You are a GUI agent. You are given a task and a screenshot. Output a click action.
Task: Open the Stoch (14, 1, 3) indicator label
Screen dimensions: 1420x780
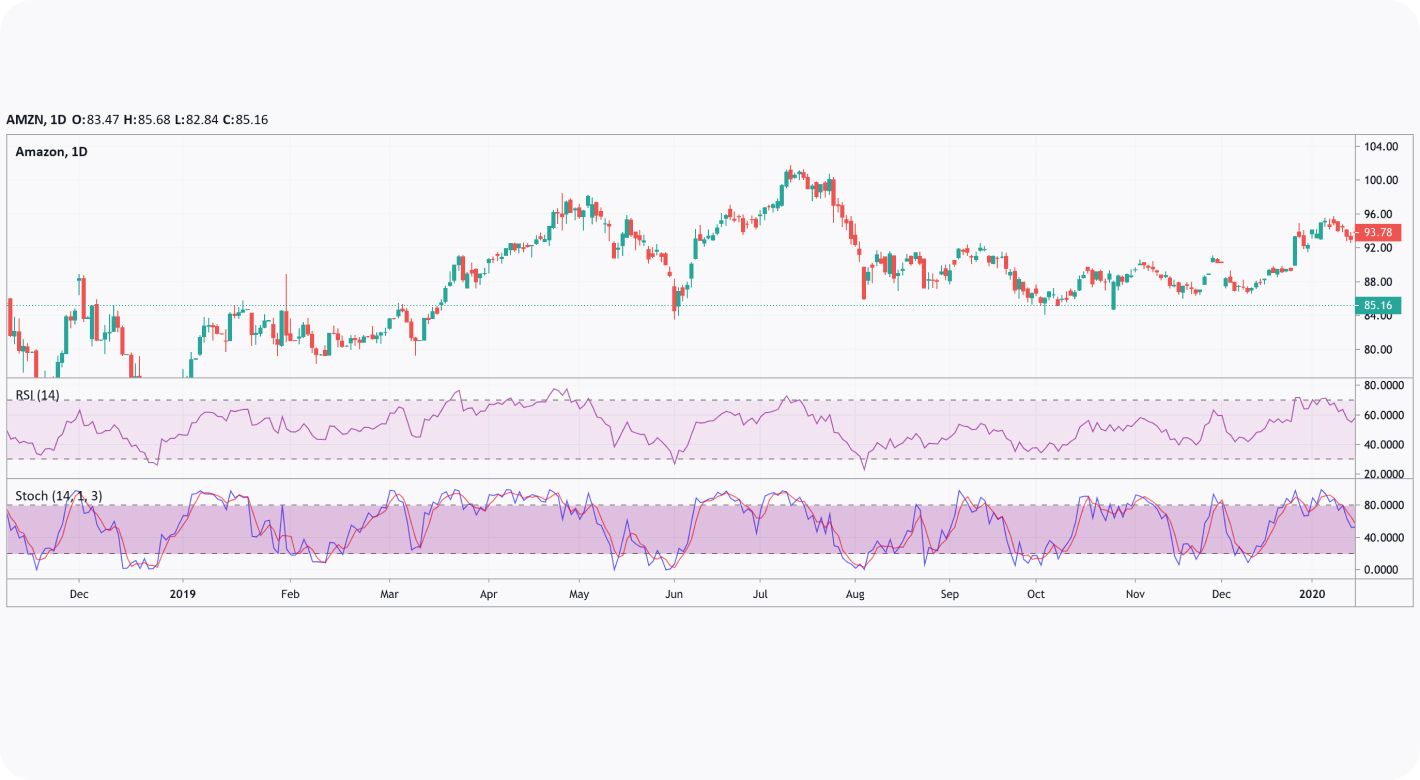58,495
